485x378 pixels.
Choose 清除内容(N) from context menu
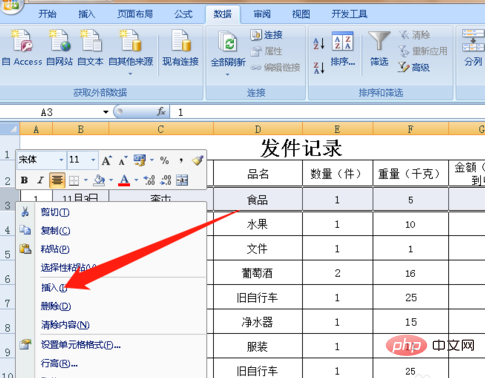click(65, 324)
